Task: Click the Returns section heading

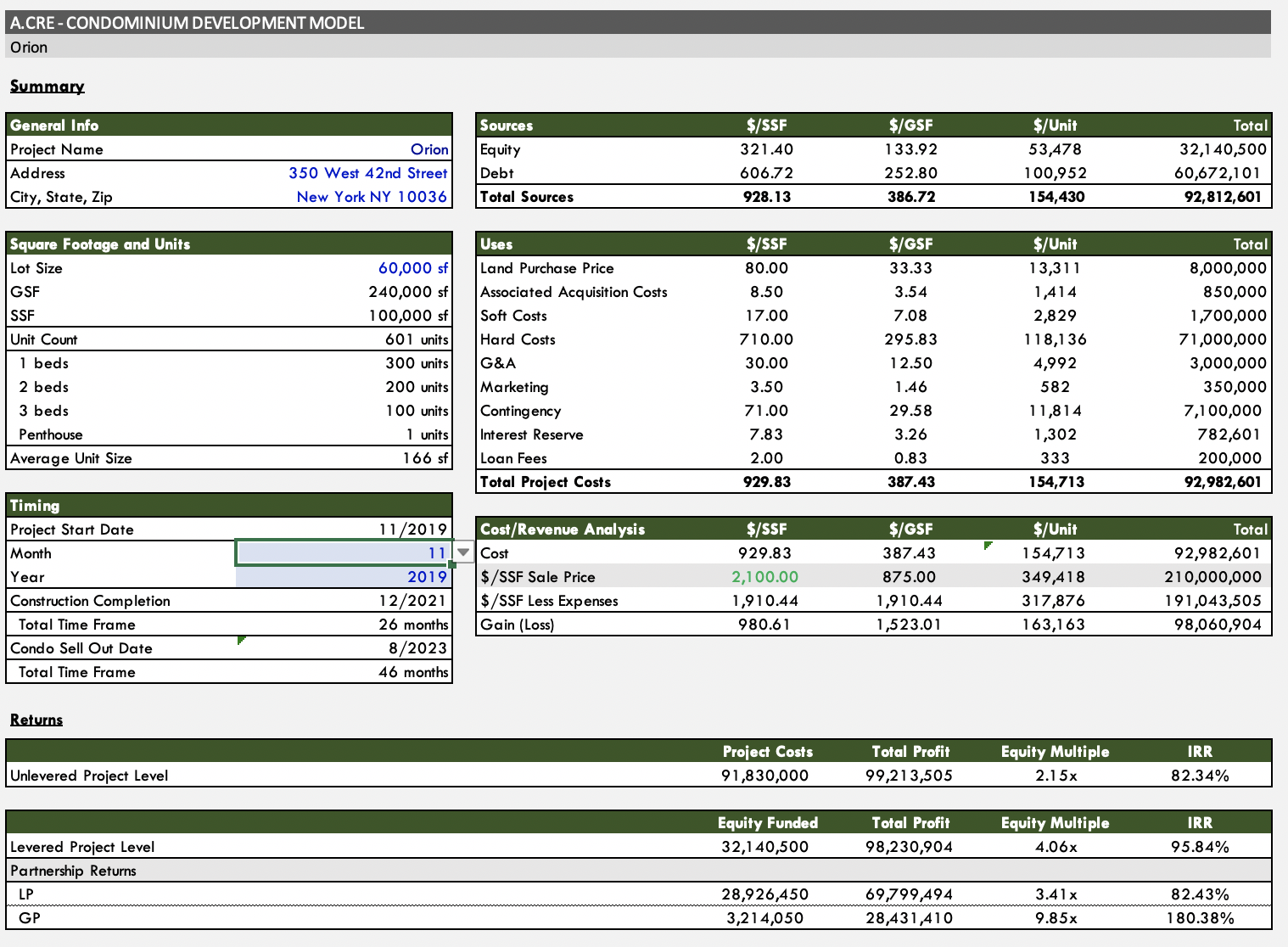Action: tap(36, 720)
